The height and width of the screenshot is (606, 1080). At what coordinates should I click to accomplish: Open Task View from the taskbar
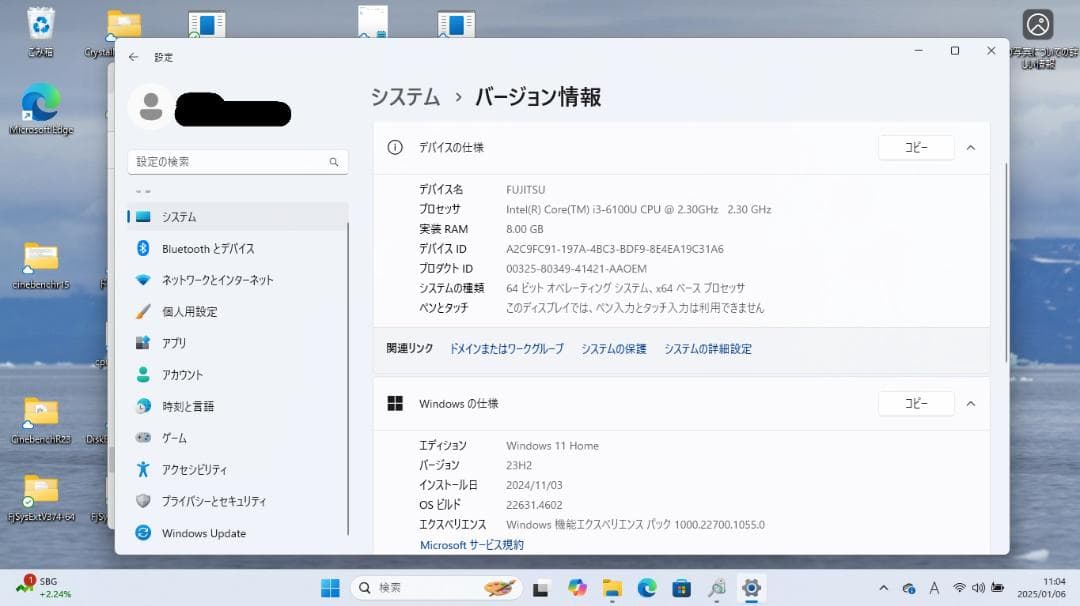(540, 588)
